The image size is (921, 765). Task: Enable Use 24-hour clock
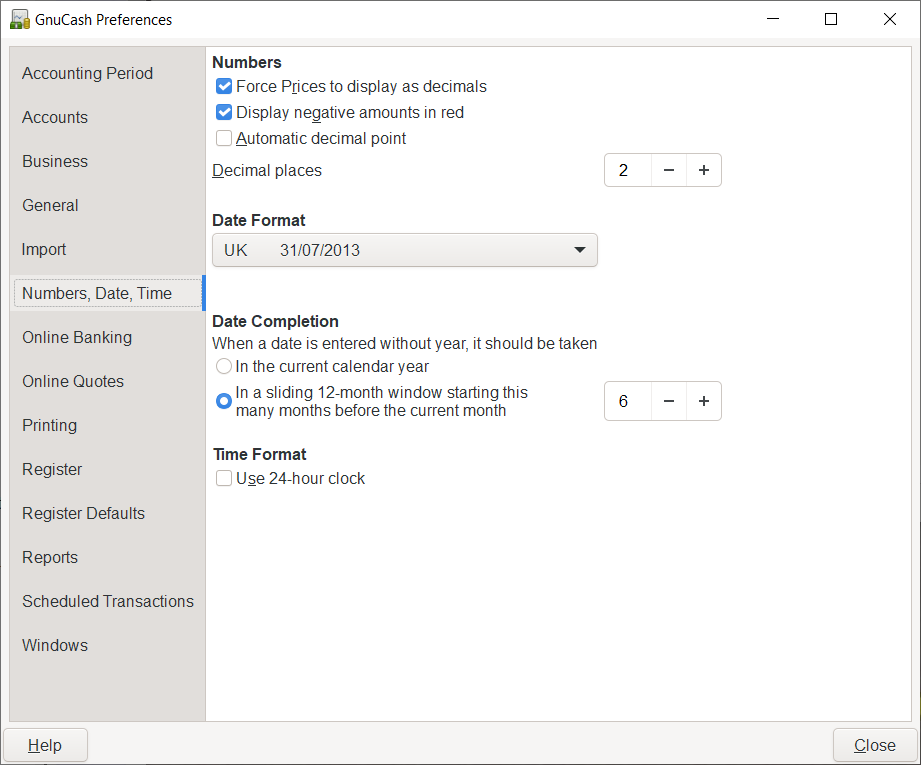click(x=224, y=479)
